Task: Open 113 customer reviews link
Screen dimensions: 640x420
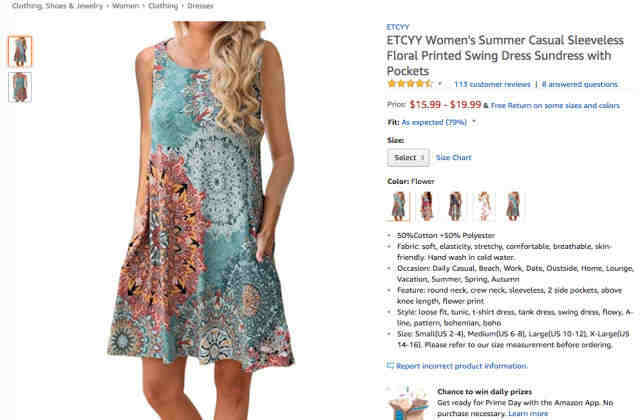Action: (x=492, y=84)
